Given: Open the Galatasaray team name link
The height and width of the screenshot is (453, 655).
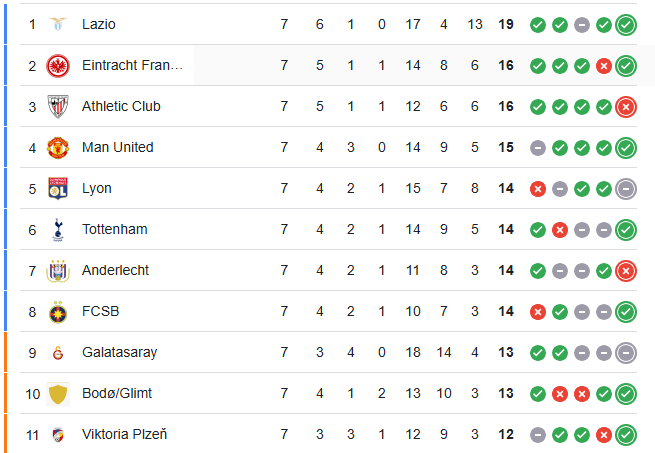Looking at the screenshot, I should tap(119, 353).
